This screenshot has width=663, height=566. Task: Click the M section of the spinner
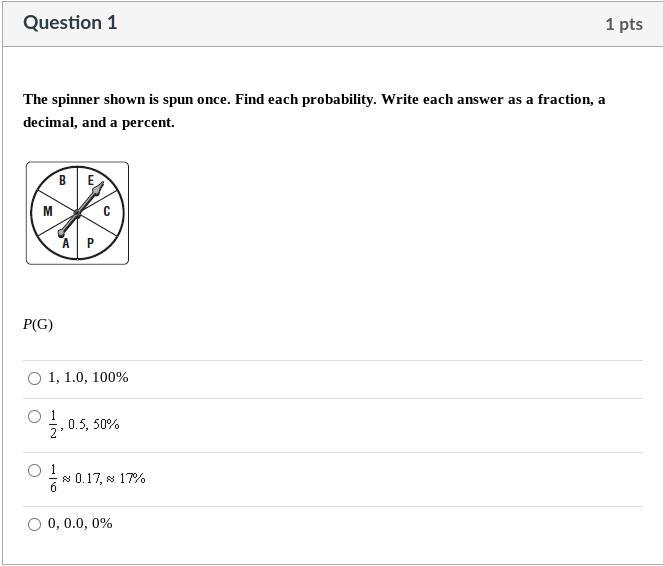pyautogui.click(x=47, y=211)
